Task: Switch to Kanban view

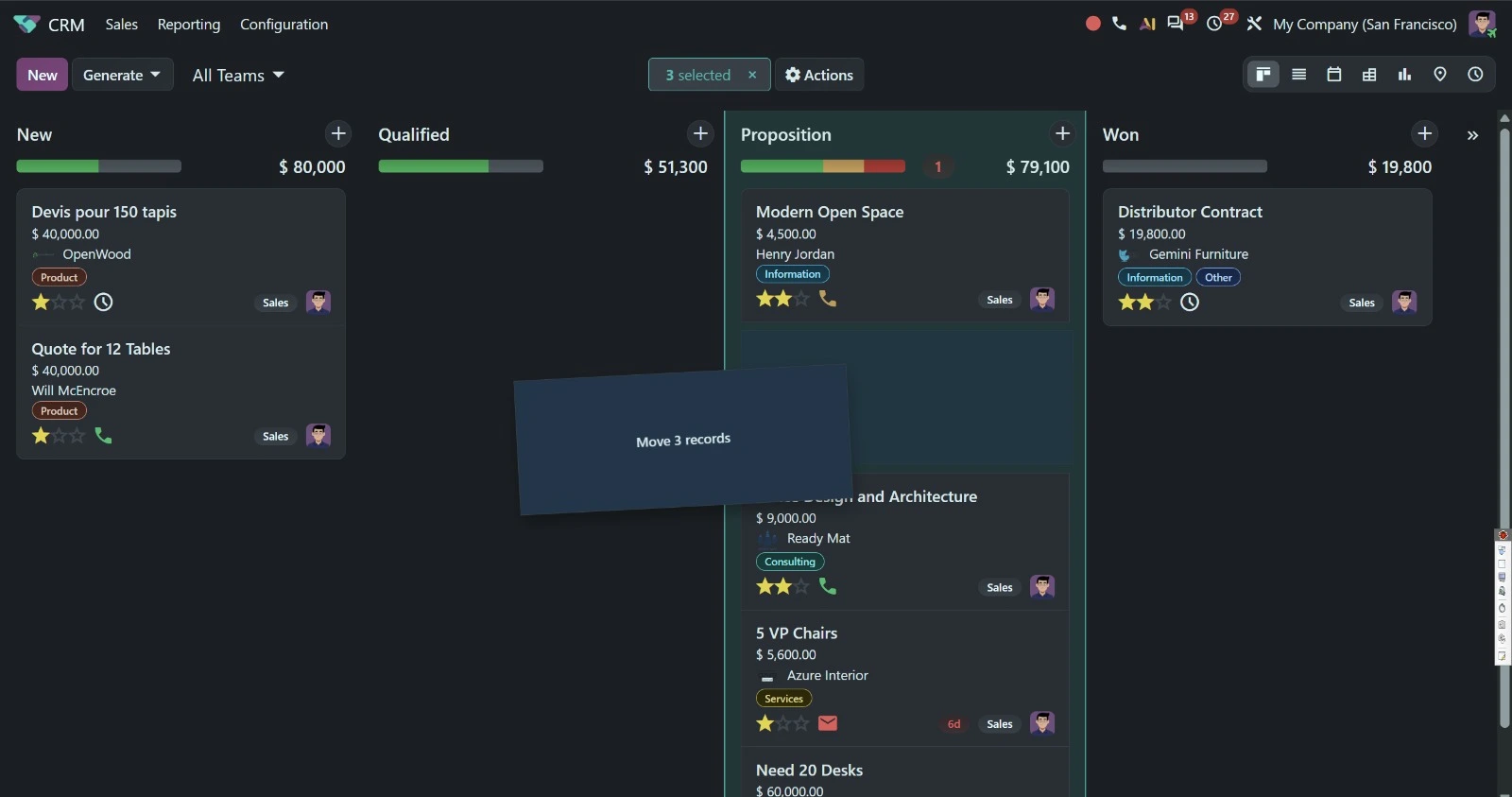Action: (1263, 75)
